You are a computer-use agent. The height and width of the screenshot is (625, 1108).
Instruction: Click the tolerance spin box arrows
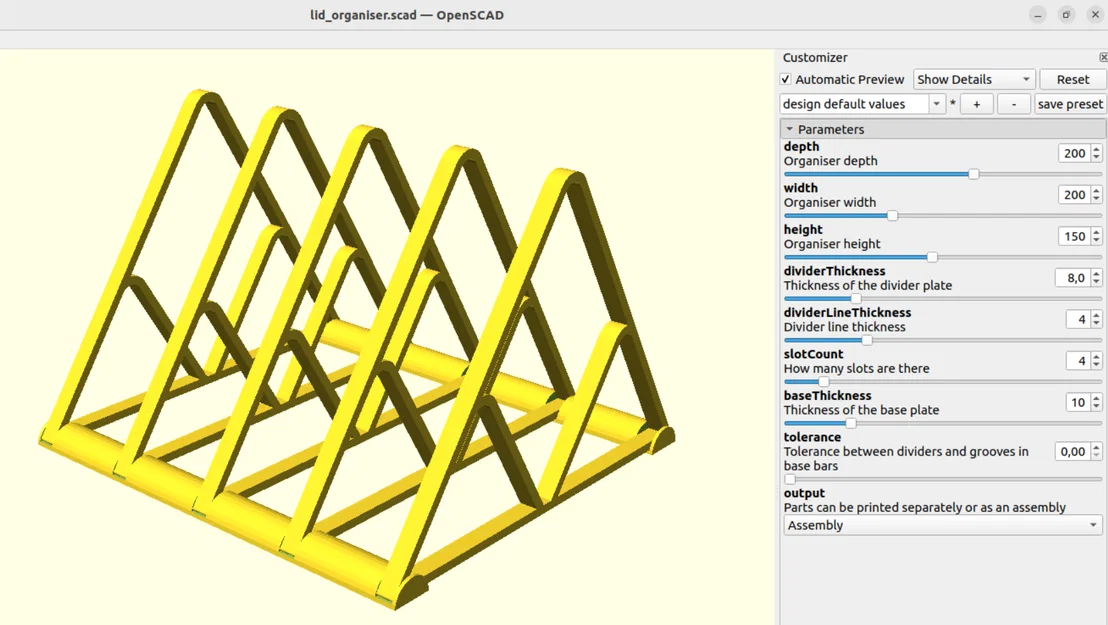[1097, 452]
